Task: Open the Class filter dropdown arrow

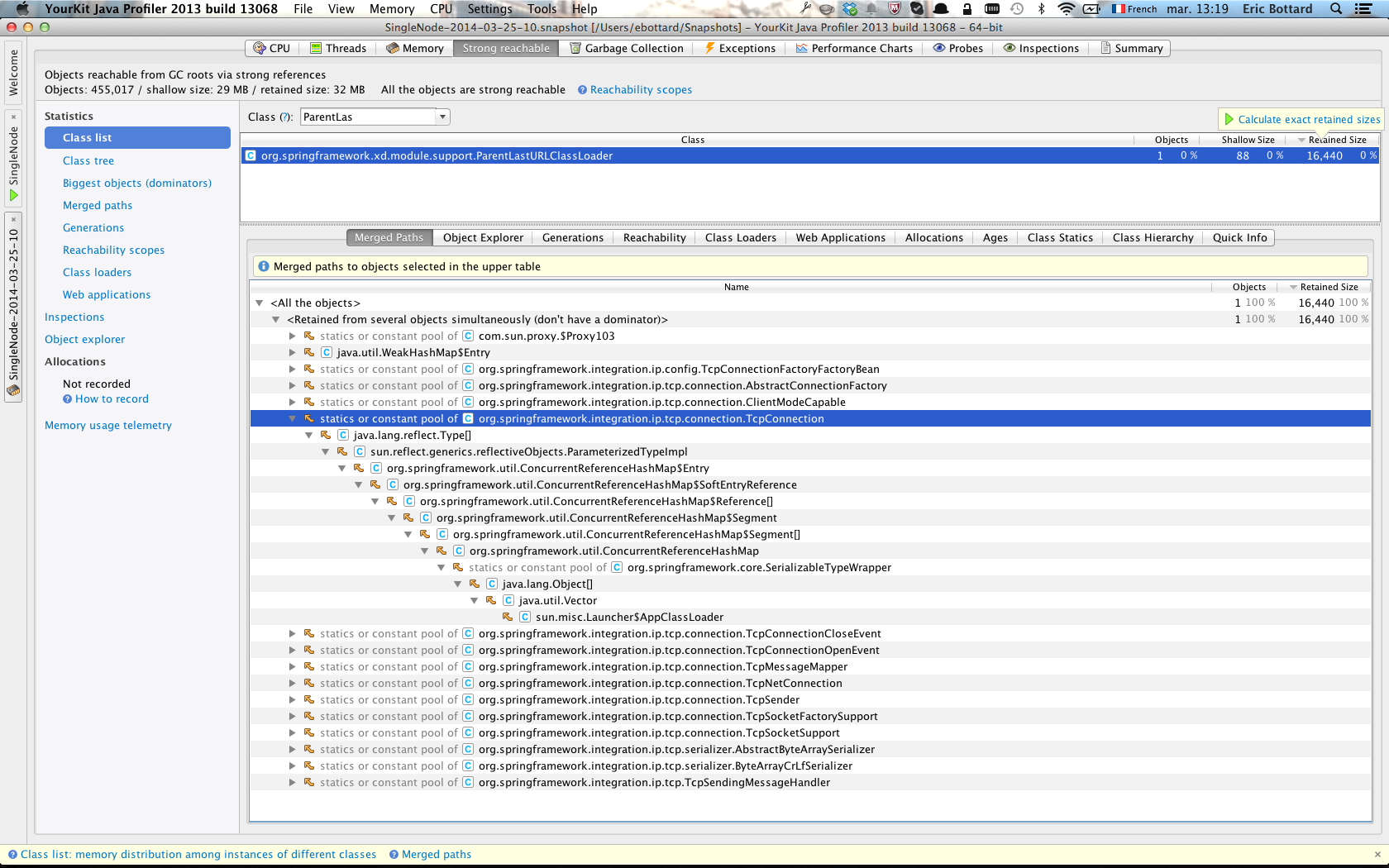Action: coord(443,117)
